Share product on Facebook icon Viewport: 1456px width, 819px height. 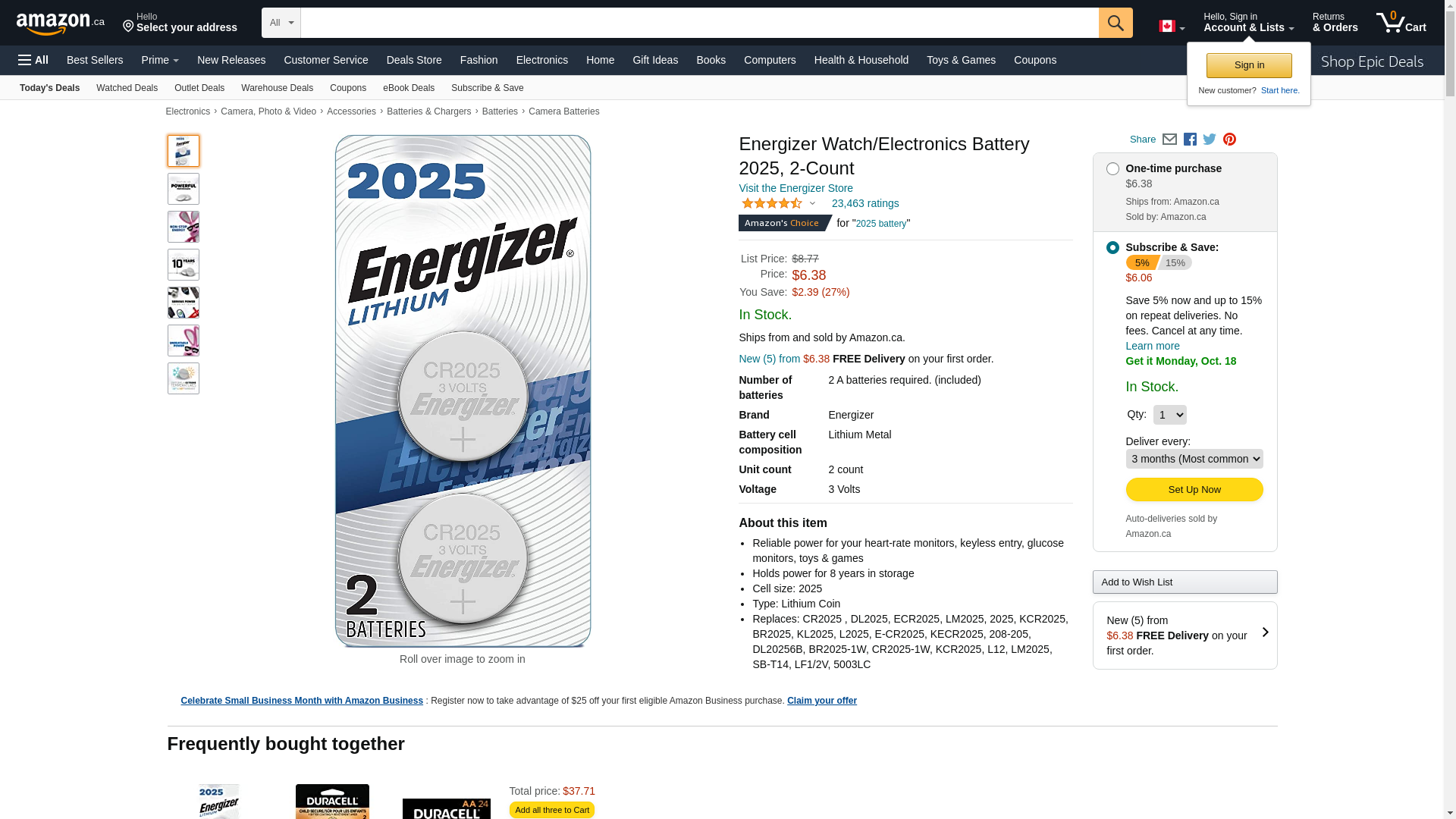click(x=1190, y=140)
